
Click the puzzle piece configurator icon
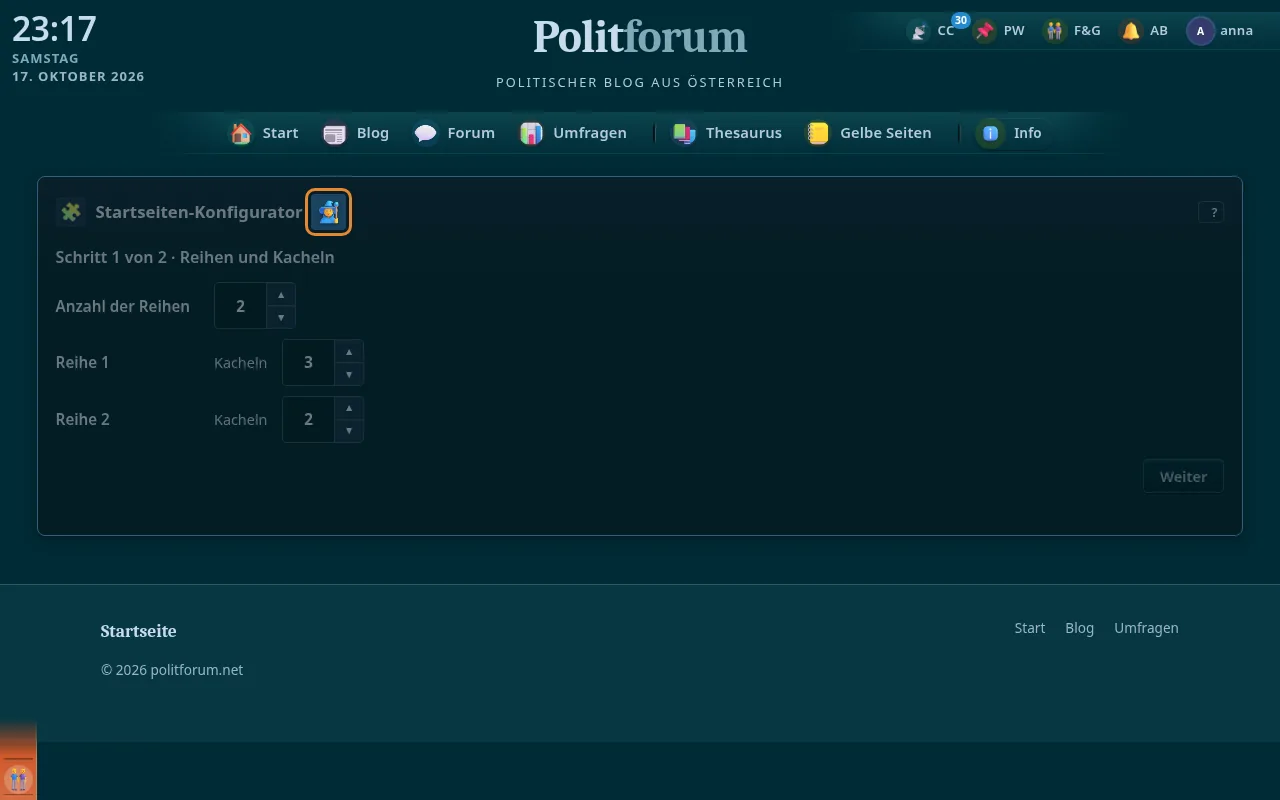point(71,212)
